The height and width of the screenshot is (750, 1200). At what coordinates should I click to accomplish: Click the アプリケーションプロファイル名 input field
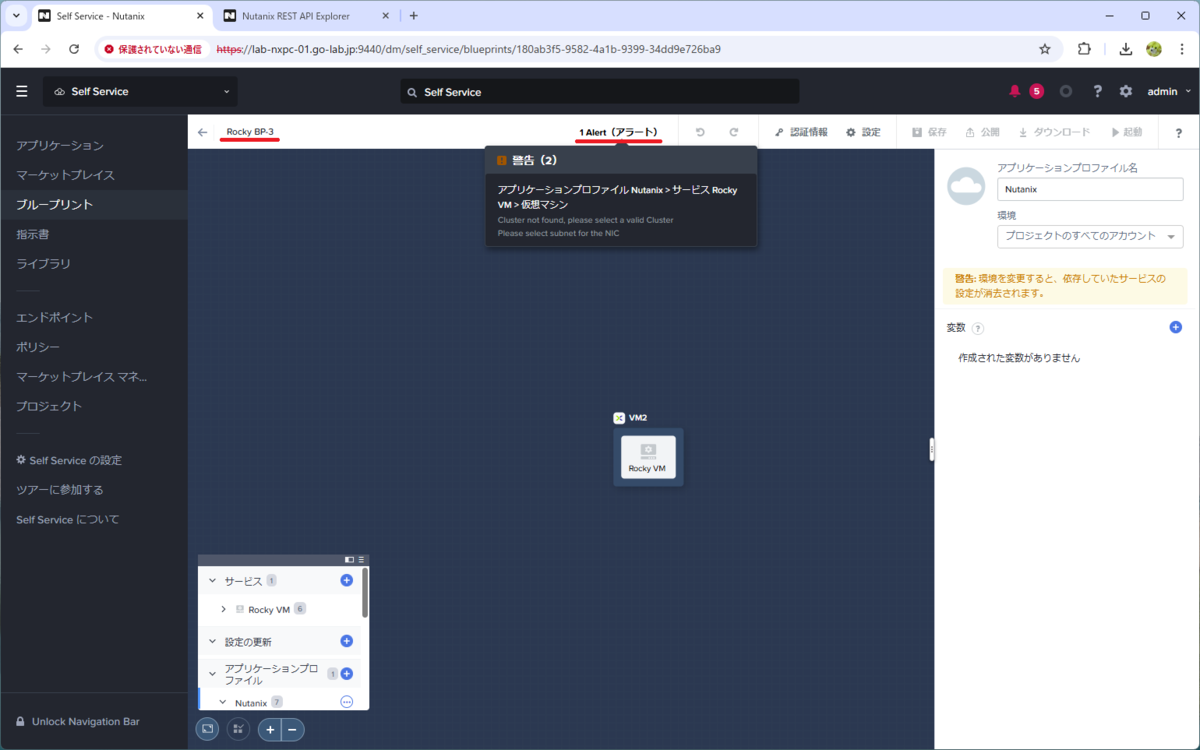click(1090, 189)
